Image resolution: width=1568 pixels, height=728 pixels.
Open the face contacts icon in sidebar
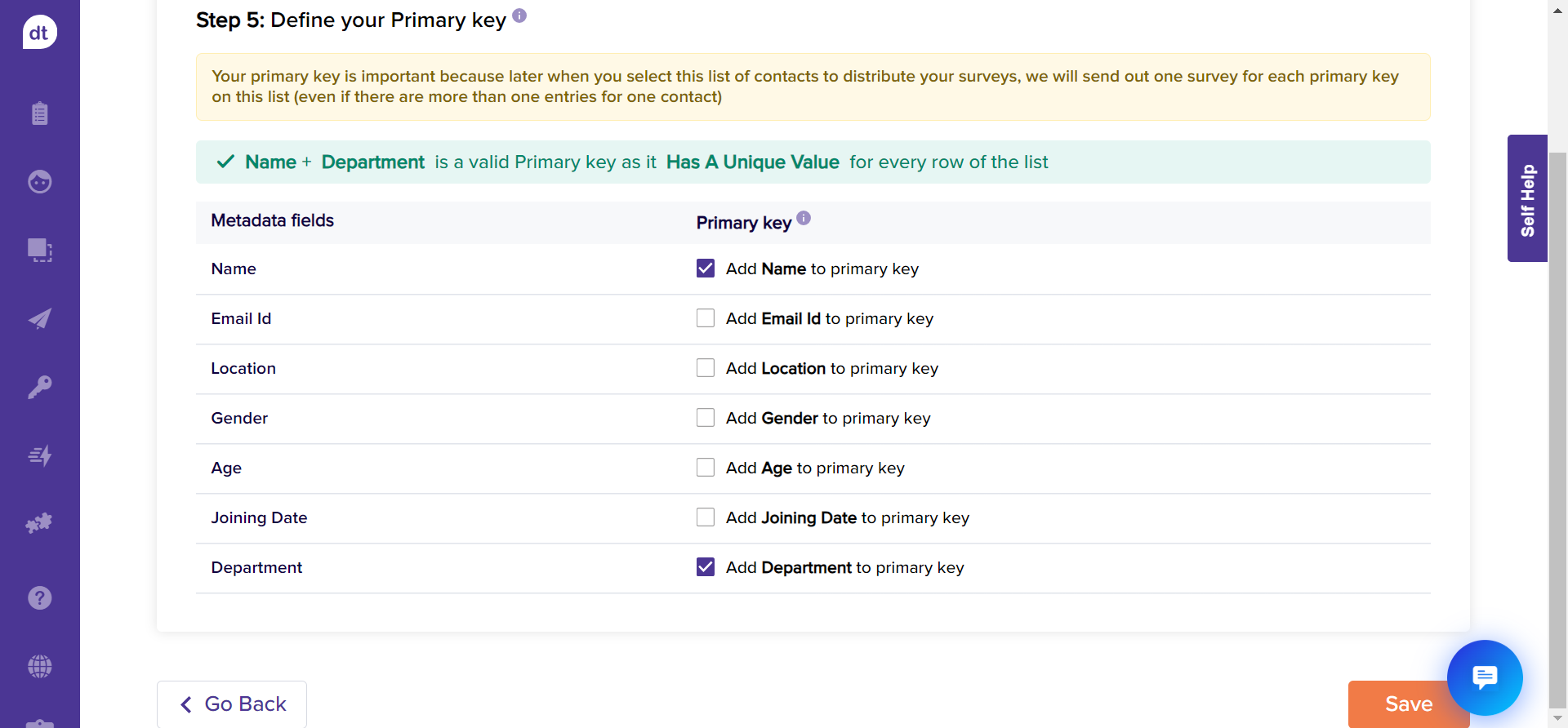pos(39,181)
